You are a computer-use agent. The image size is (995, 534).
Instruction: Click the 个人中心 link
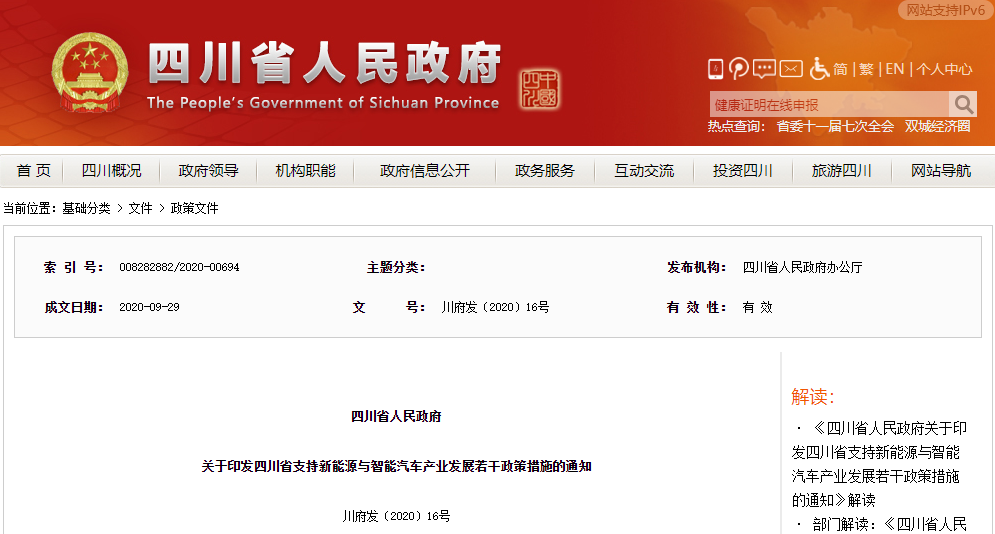point(944,69)
